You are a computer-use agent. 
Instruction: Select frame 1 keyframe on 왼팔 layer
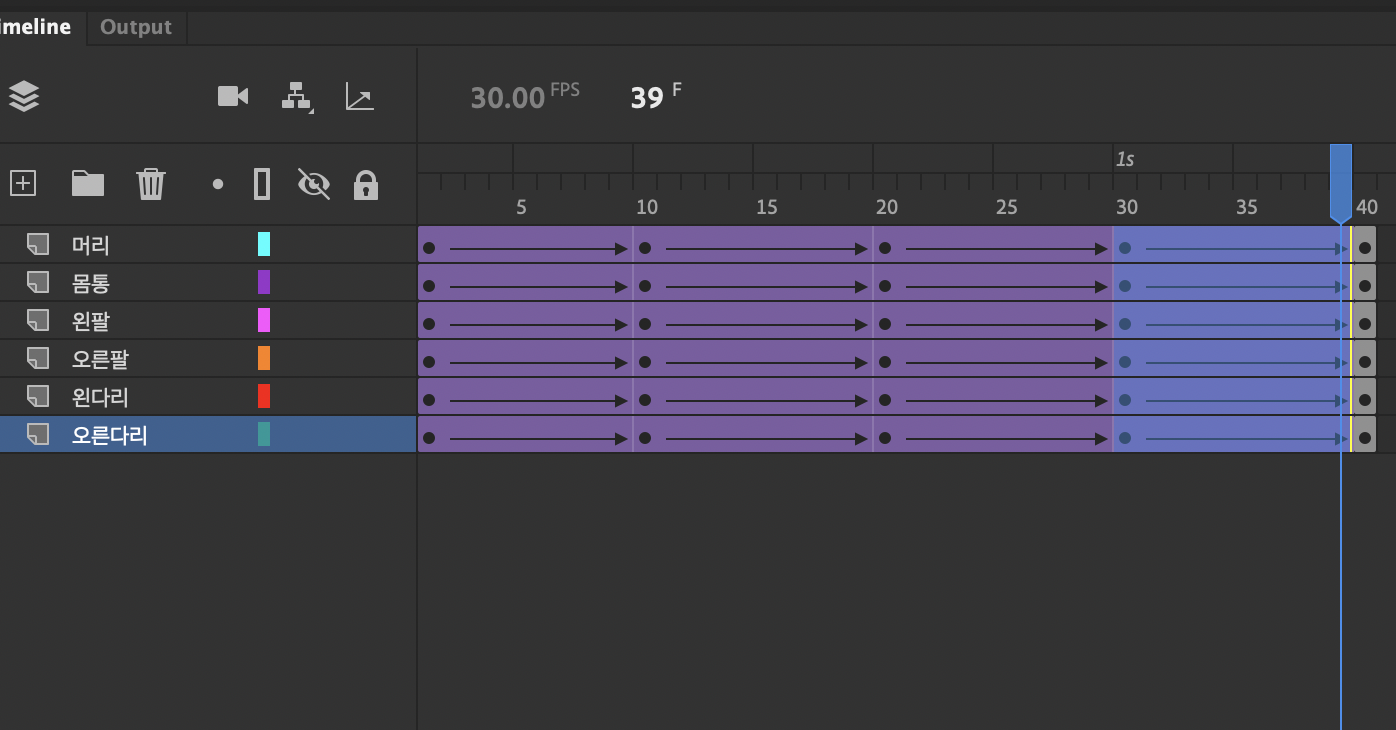pos(429,324)
